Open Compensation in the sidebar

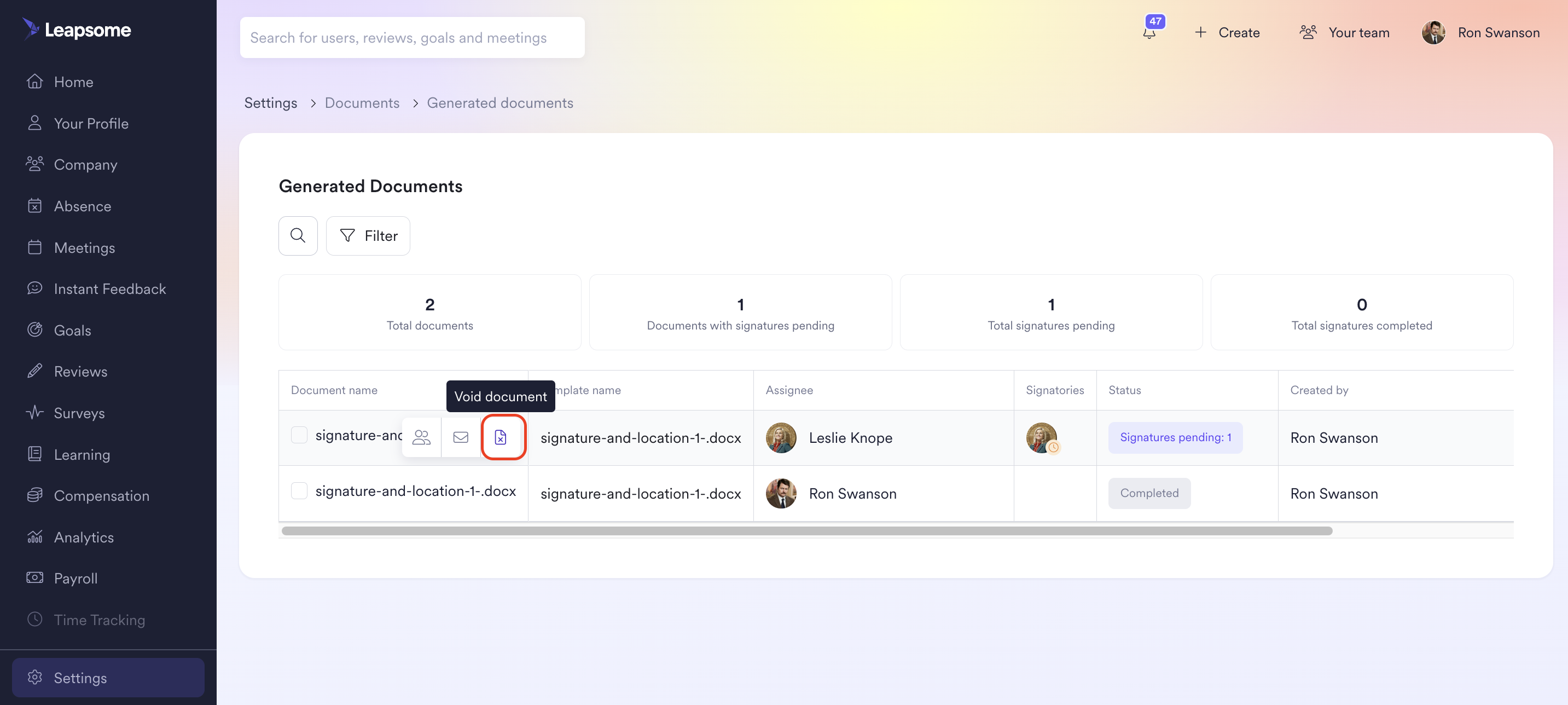[x=101, y=495]
